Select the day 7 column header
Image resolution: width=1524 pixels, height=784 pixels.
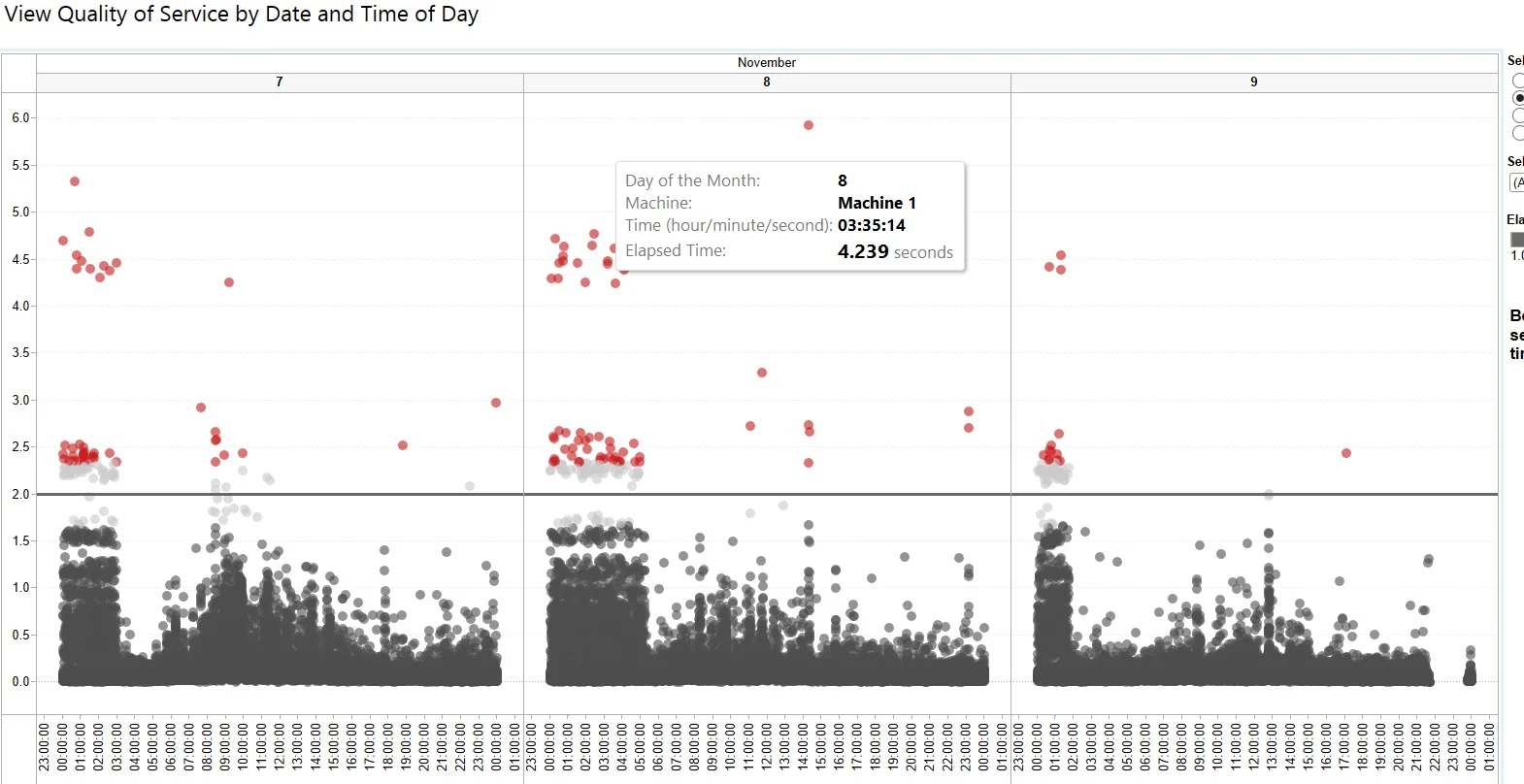(x=280, y=82)
